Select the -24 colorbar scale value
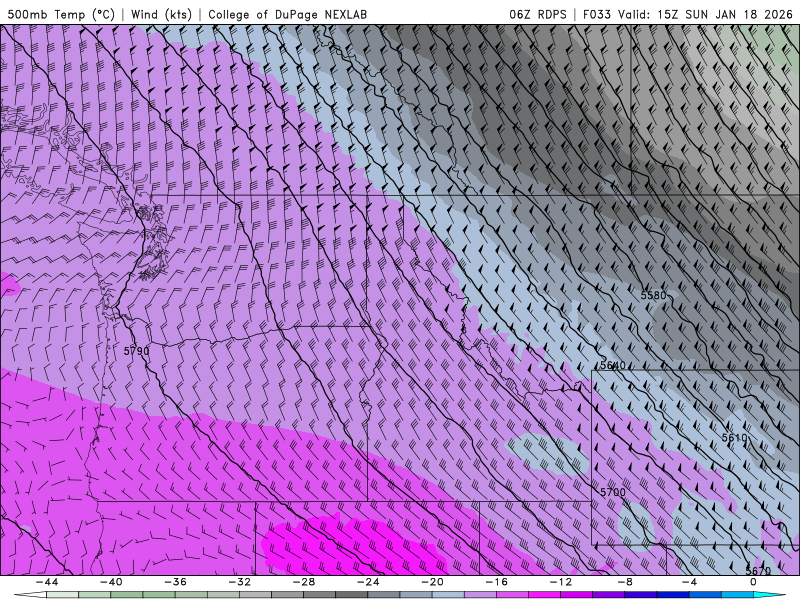Screen dimensions: 800x600 click(368, 582)
